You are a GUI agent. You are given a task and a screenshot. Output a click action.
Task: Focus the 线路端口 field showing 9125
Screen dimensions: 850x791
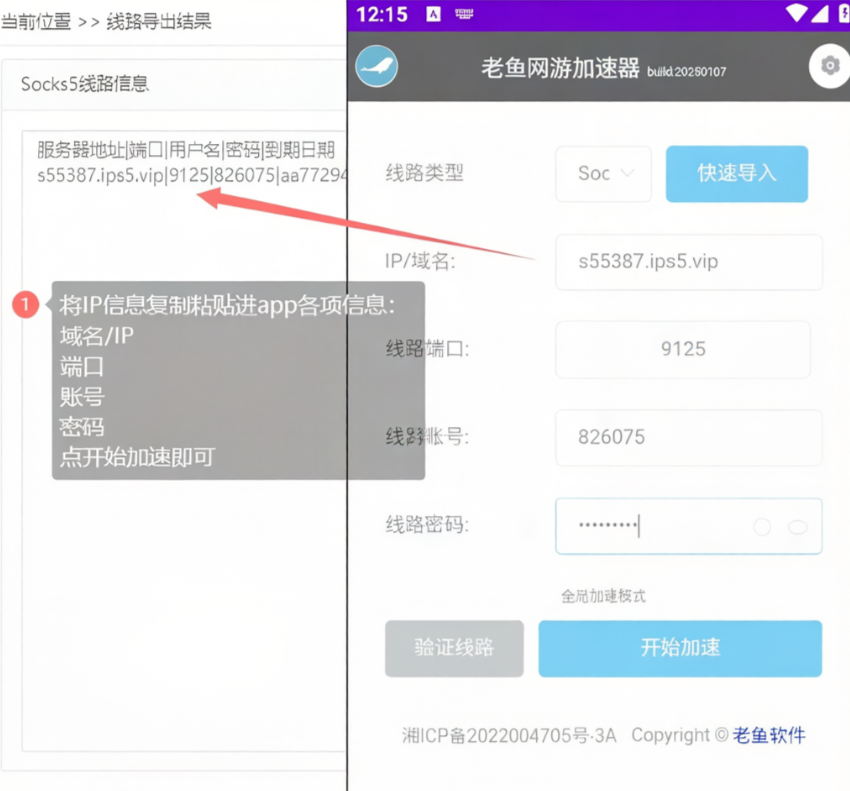[x=683, y=349]
